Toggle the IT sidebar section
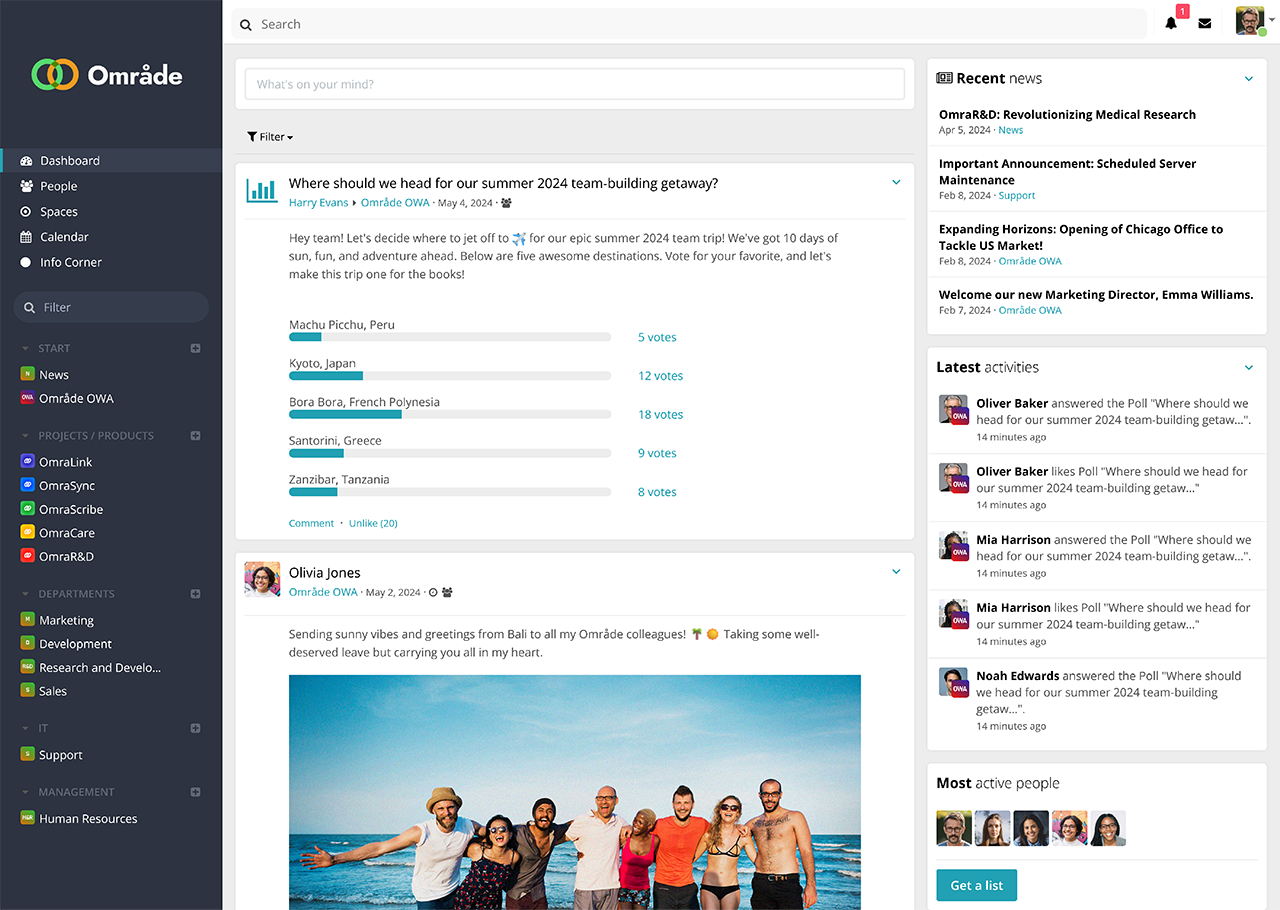This screenshot has width=1280, height=910. [26, 729]
